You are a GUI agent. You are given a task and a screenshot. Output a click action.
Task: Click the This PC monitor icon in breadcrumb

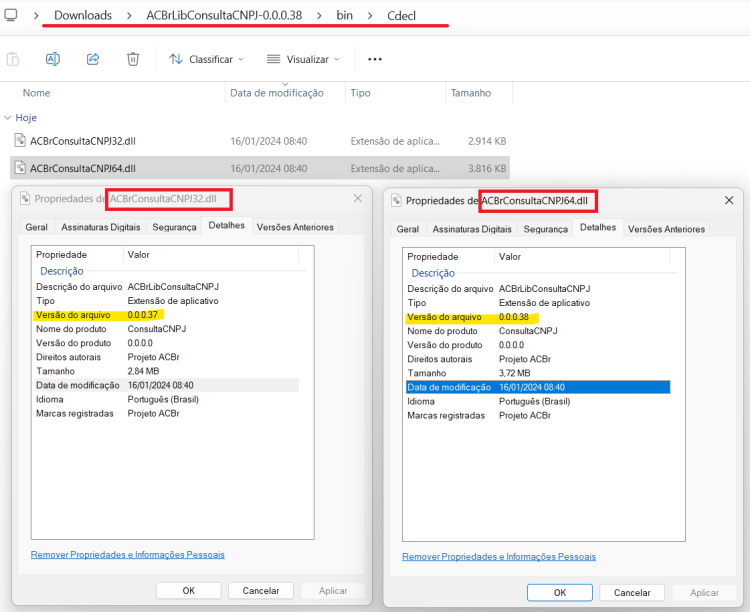[x=11, y=15]
